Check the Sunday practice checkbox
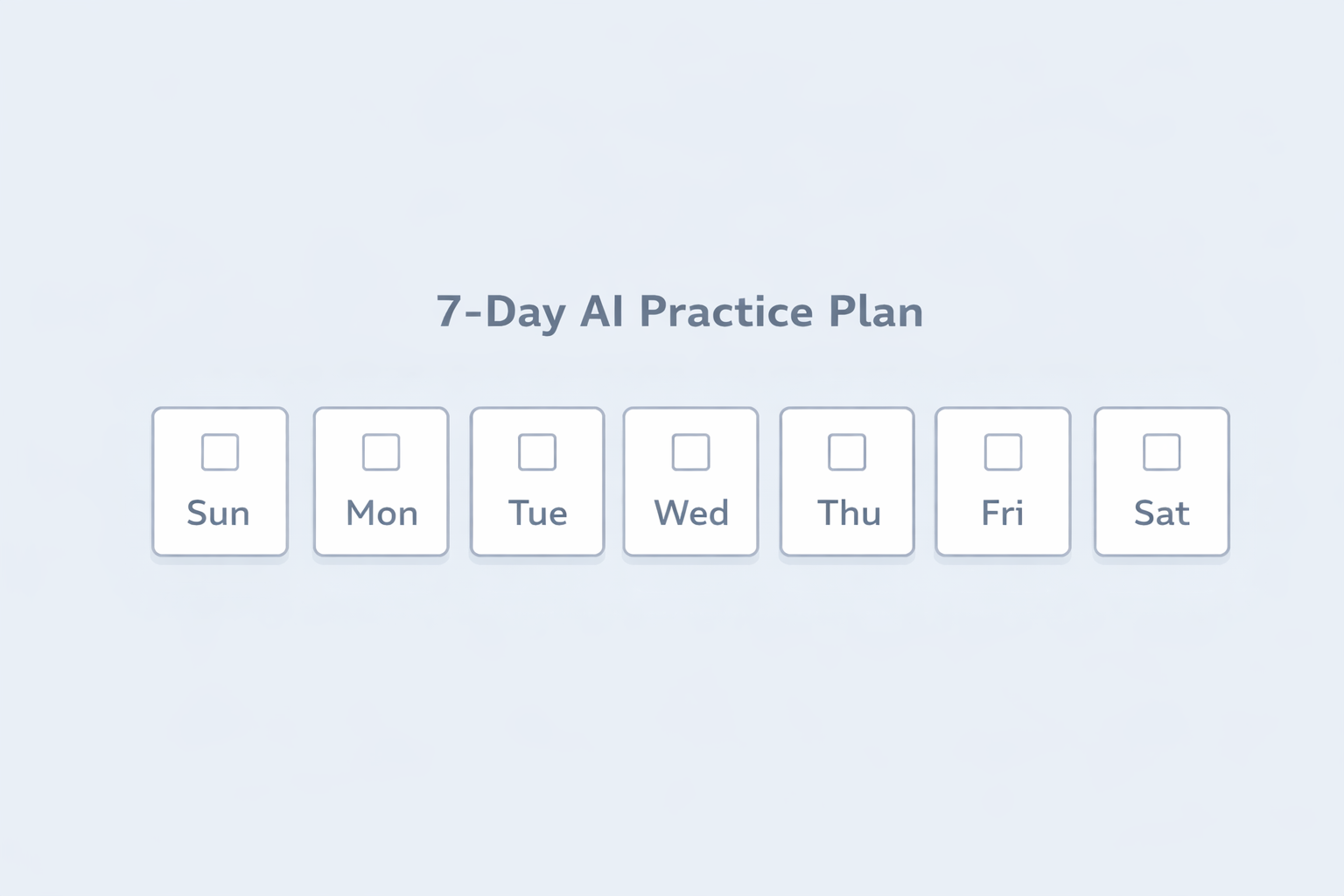The height and width of the screenshot is (896, 1344). pyautogui.click(x=220, y=452)
